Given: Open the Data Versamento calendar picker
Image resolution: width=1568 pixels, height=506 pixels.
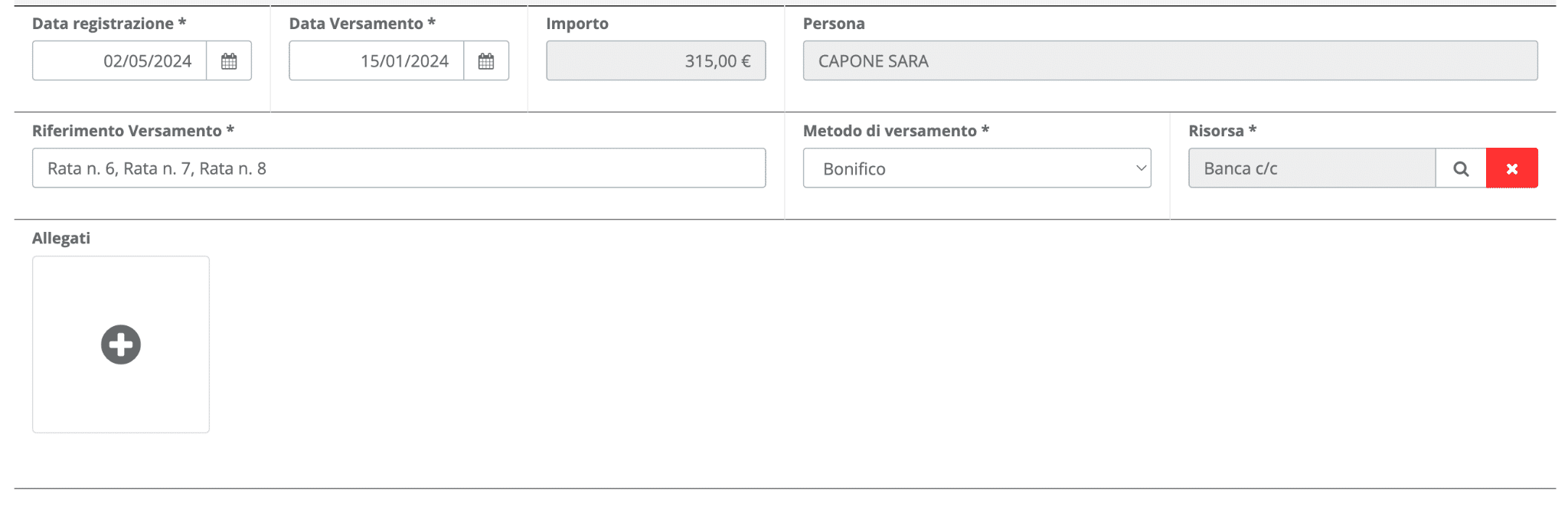Looking at the screenshot, I should [x=486, y=60].
